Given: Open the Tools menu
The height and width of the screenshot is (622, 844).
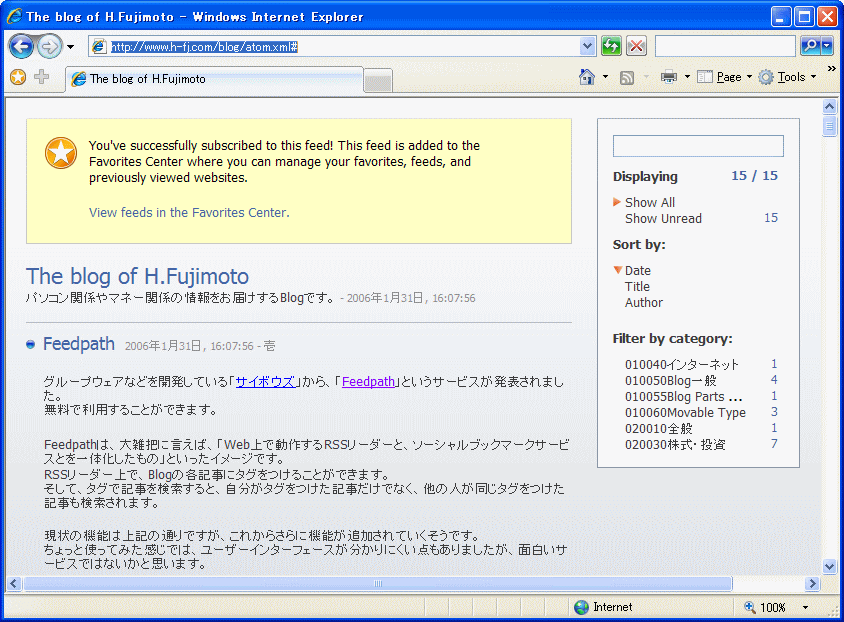Looking at the screenshot, I should tap(787, 77).
